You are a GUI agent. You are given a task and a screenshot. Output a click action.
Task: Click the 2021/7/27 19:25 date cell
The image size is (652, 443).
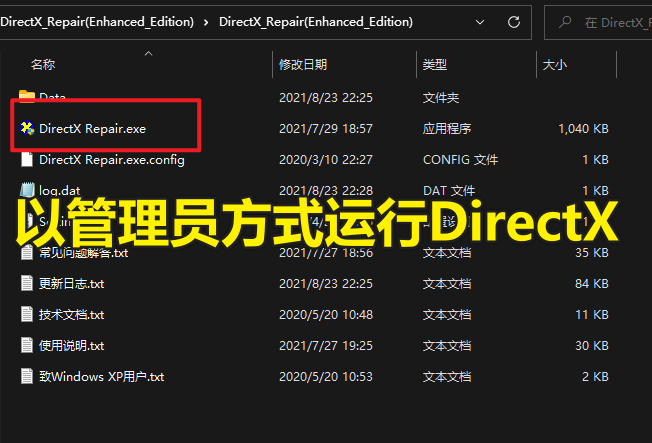pos(326,346)
